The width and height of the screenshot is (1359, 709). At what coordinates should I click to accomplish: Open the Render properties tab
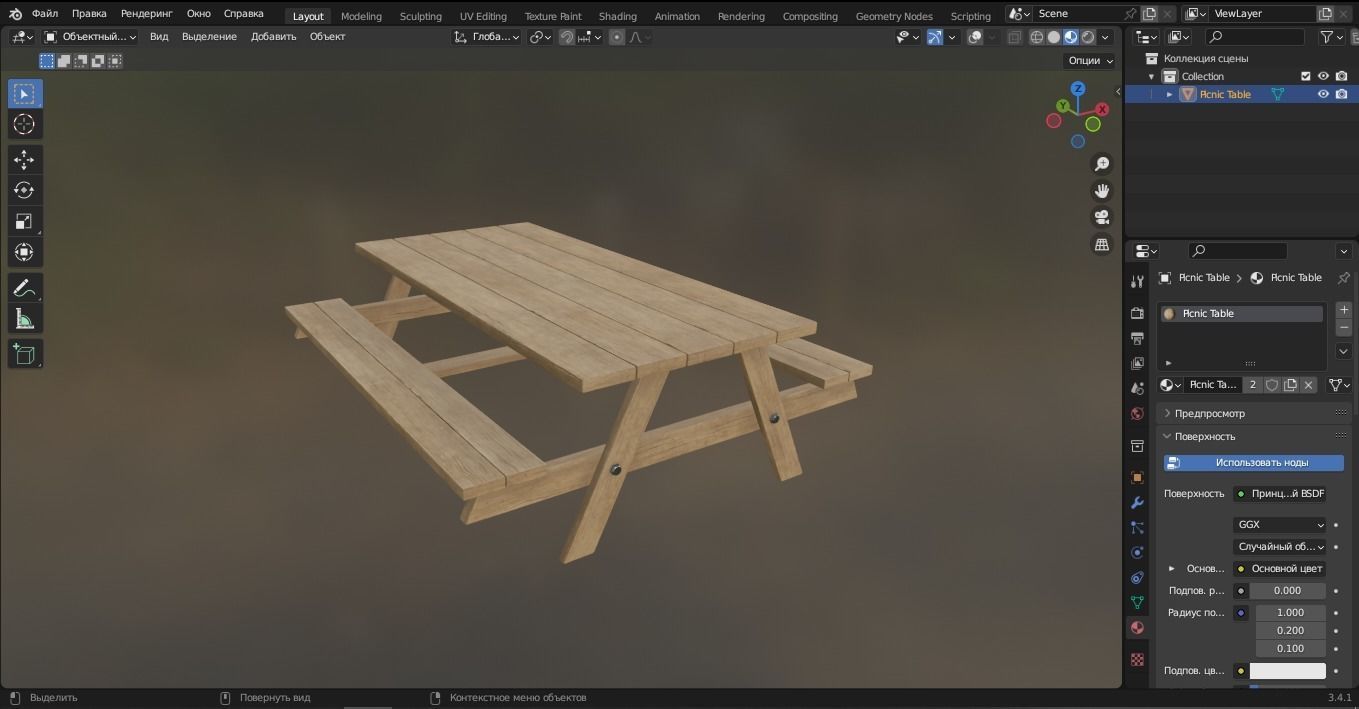1137,313
